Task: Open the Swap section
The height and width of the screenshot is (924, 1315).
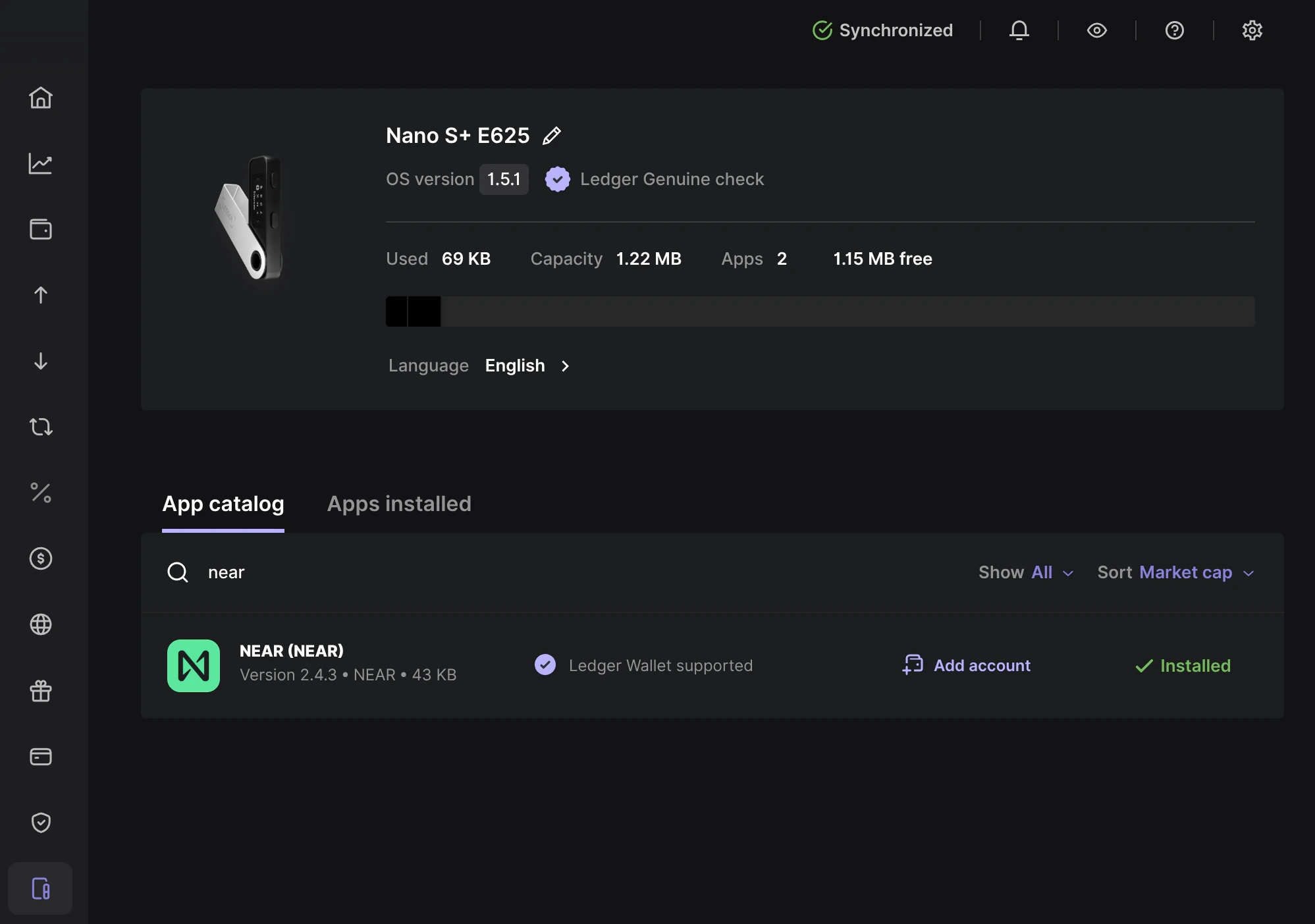Action: [41, 427]
